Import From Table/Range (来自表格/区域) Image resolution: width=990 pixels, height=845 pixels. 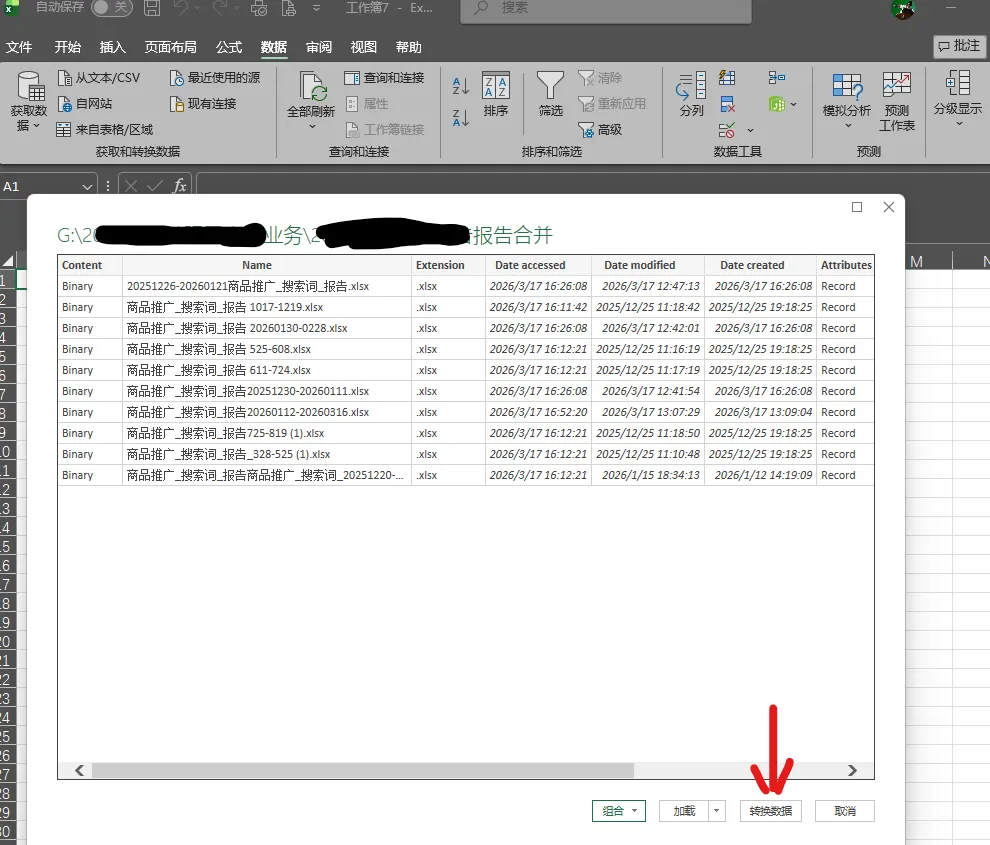tap(105, 129)
